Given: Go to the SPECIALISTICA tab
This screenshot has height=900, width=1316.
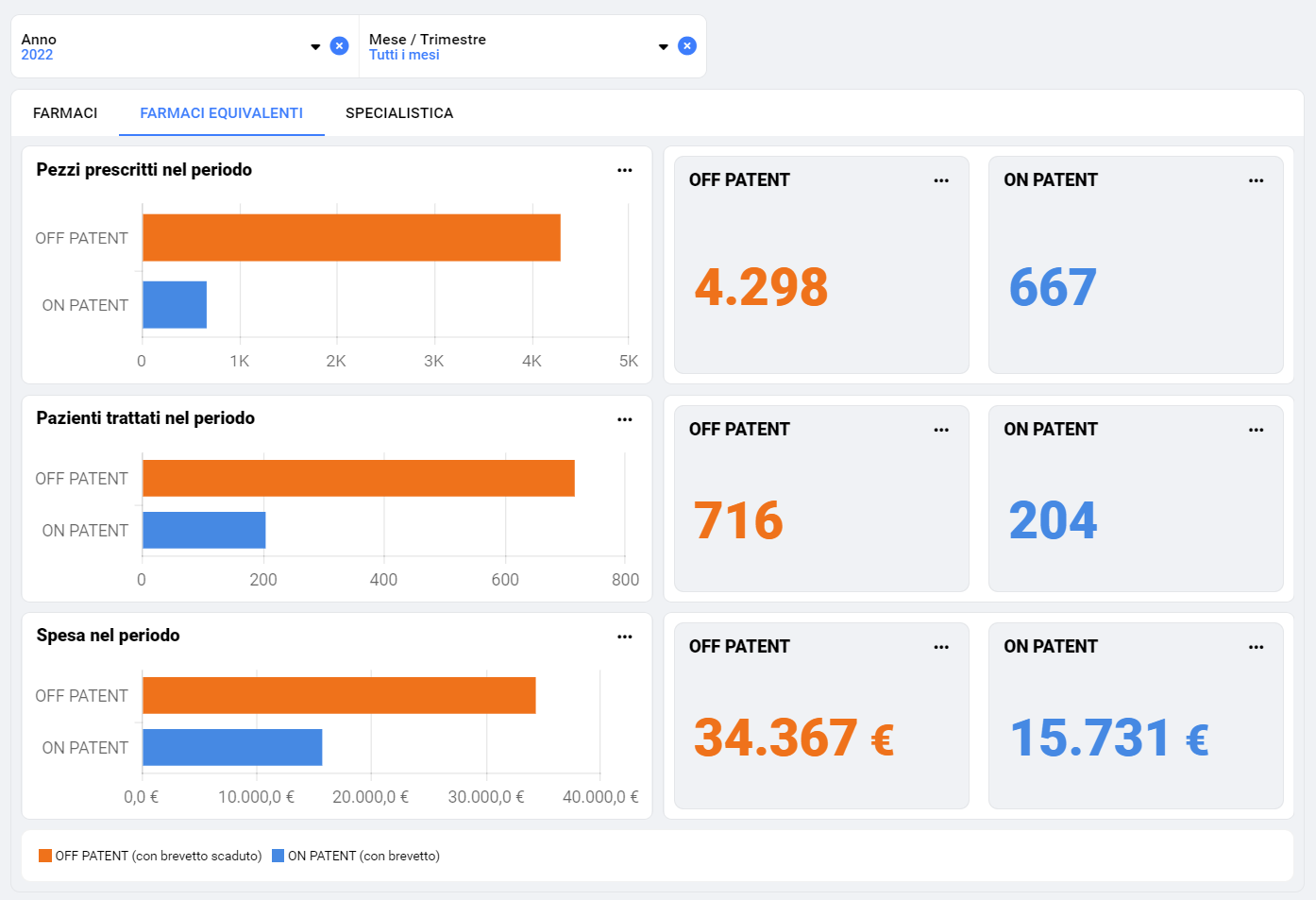Looking at the screenshot, I should pos(399,113).
